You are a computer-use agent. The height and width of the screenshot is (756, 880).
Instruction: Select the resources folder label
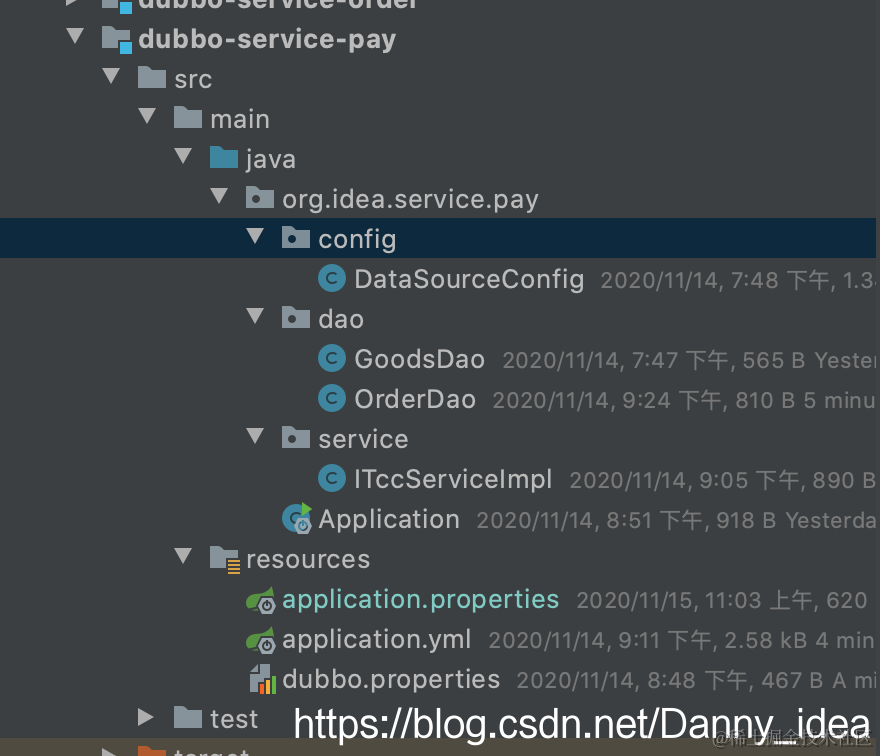[308, 560]
